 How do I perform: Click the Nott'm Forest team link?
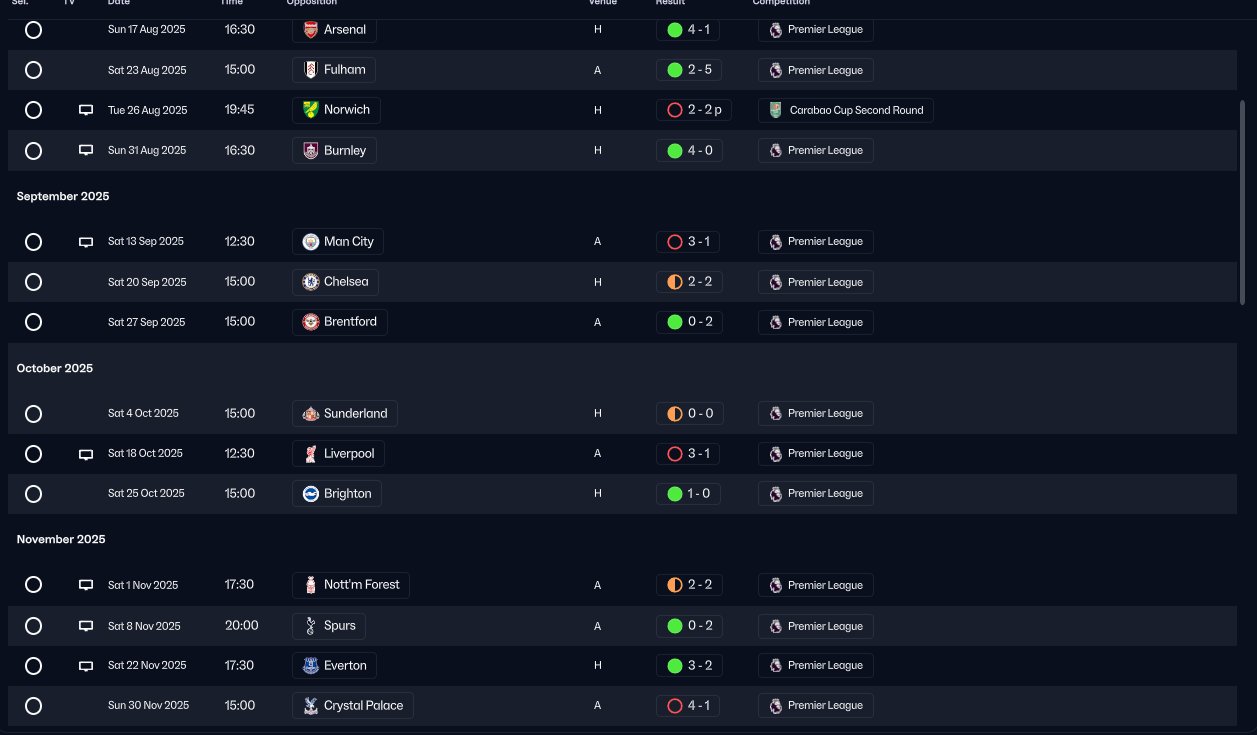coord(350,585)
